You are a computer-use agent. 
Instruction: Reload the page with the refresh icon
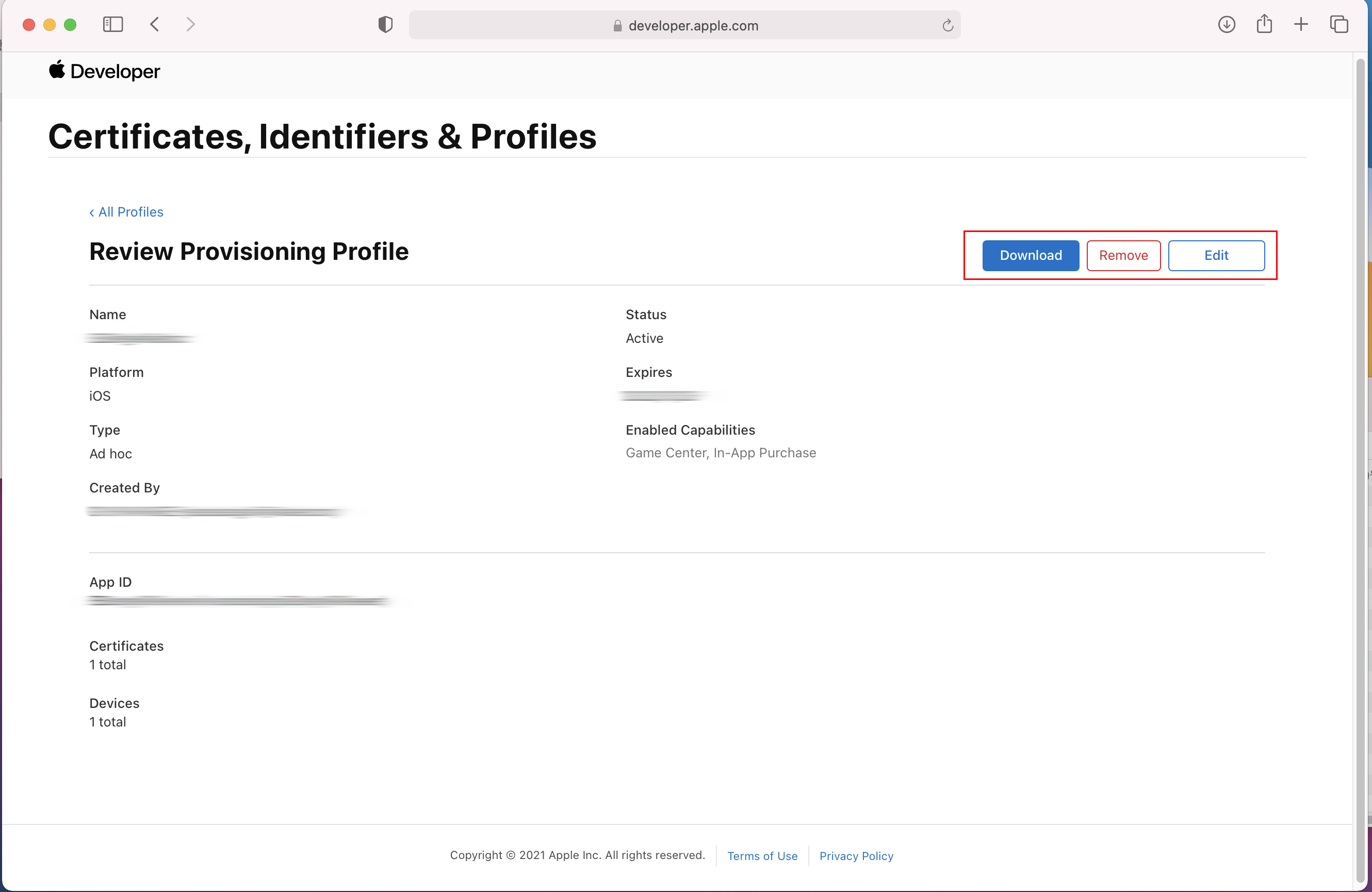tap(947, 25)
